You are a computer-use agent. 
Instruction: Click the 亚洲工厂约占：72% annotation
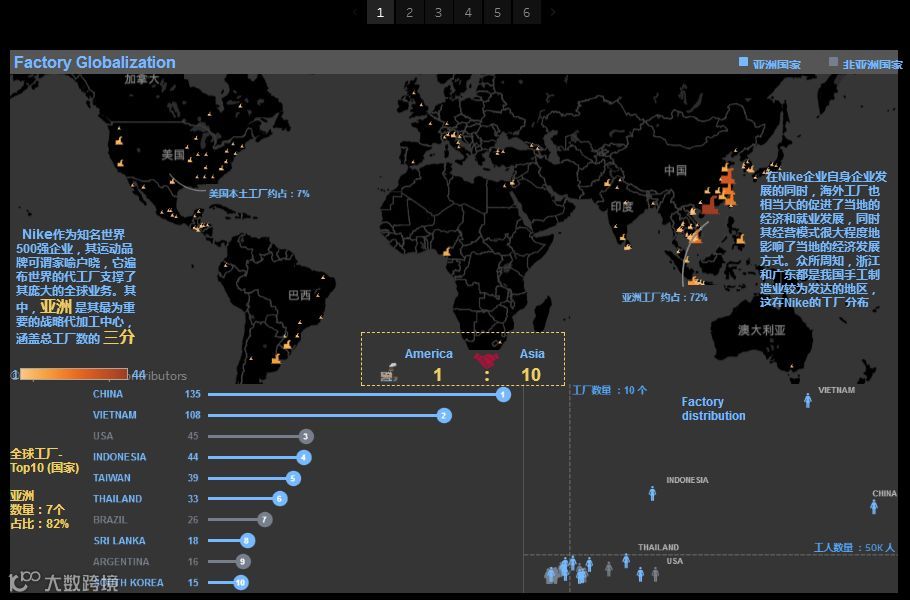point(665,297)
